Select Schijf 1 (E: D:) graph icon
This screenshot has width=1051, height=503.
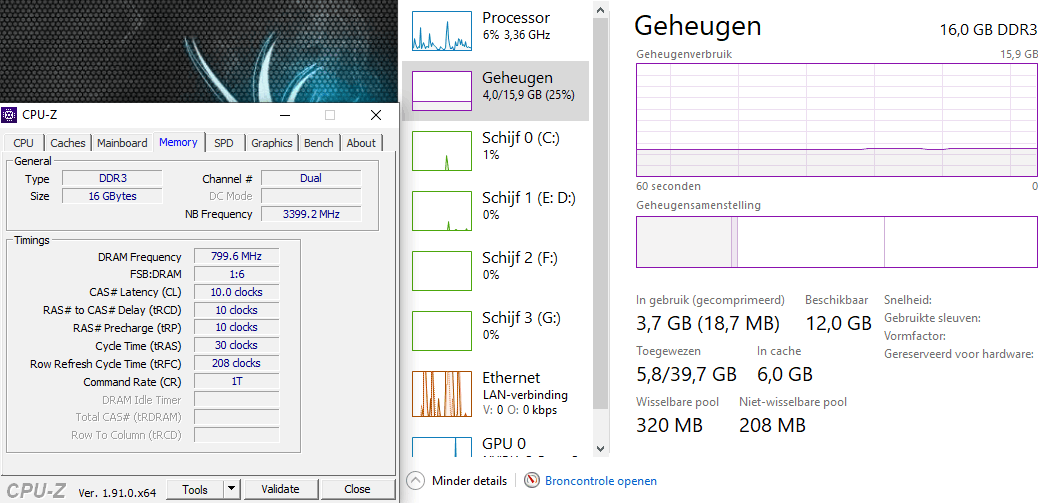(441, 211)
